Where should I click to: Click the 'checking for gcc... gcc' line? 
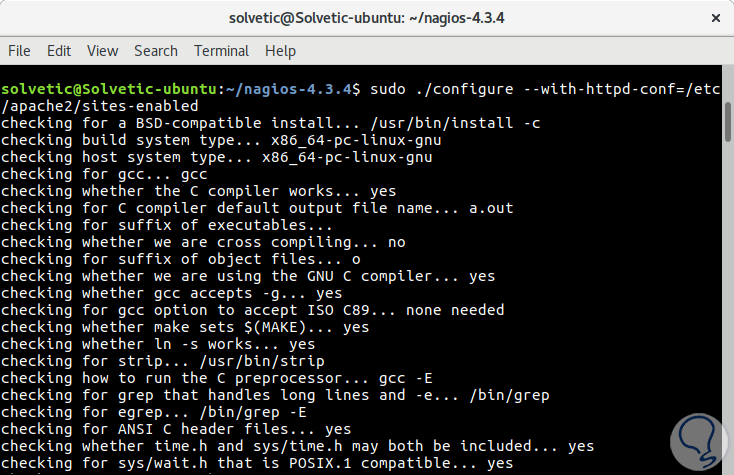(x=104, y=174)
